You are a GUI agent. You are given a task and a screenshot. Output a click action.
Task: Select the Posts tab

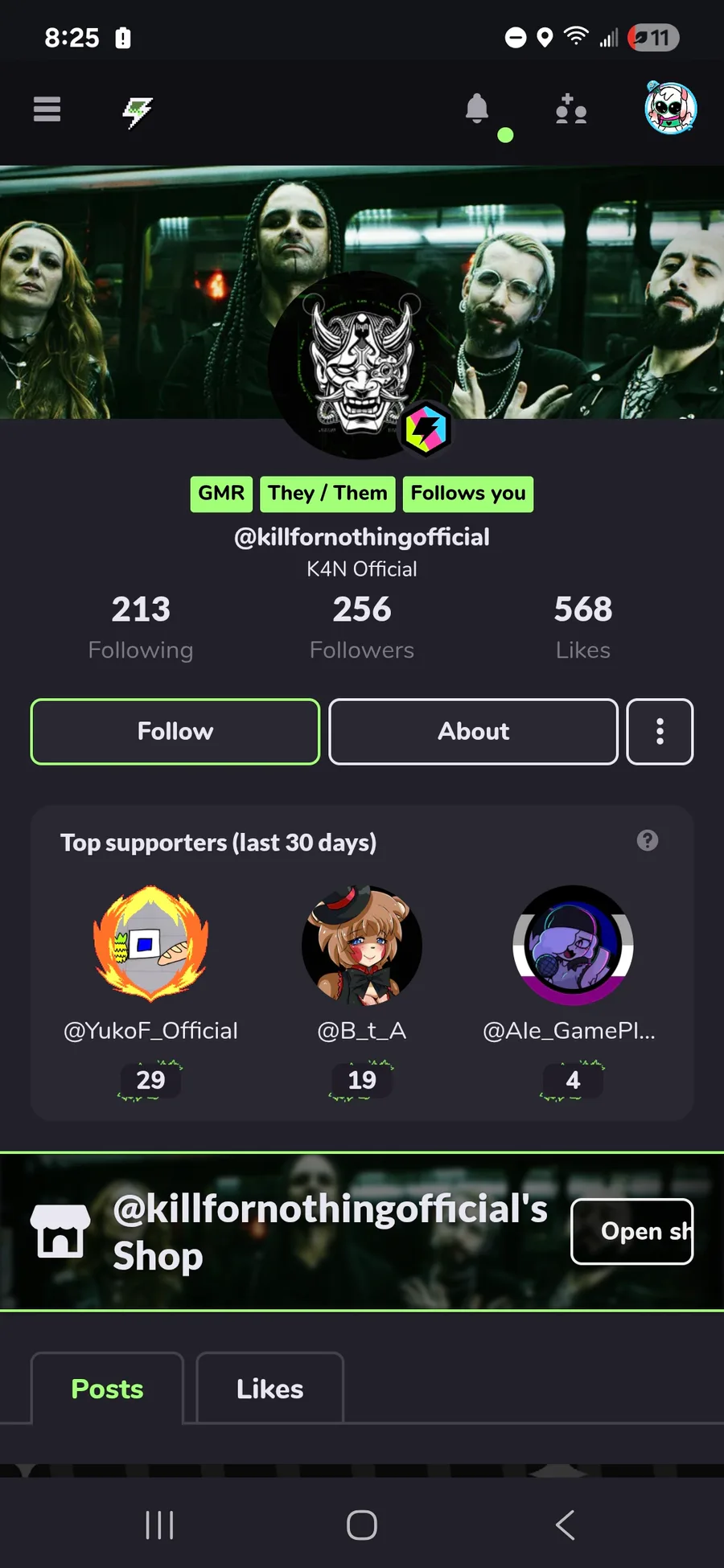coord(107,1389)
